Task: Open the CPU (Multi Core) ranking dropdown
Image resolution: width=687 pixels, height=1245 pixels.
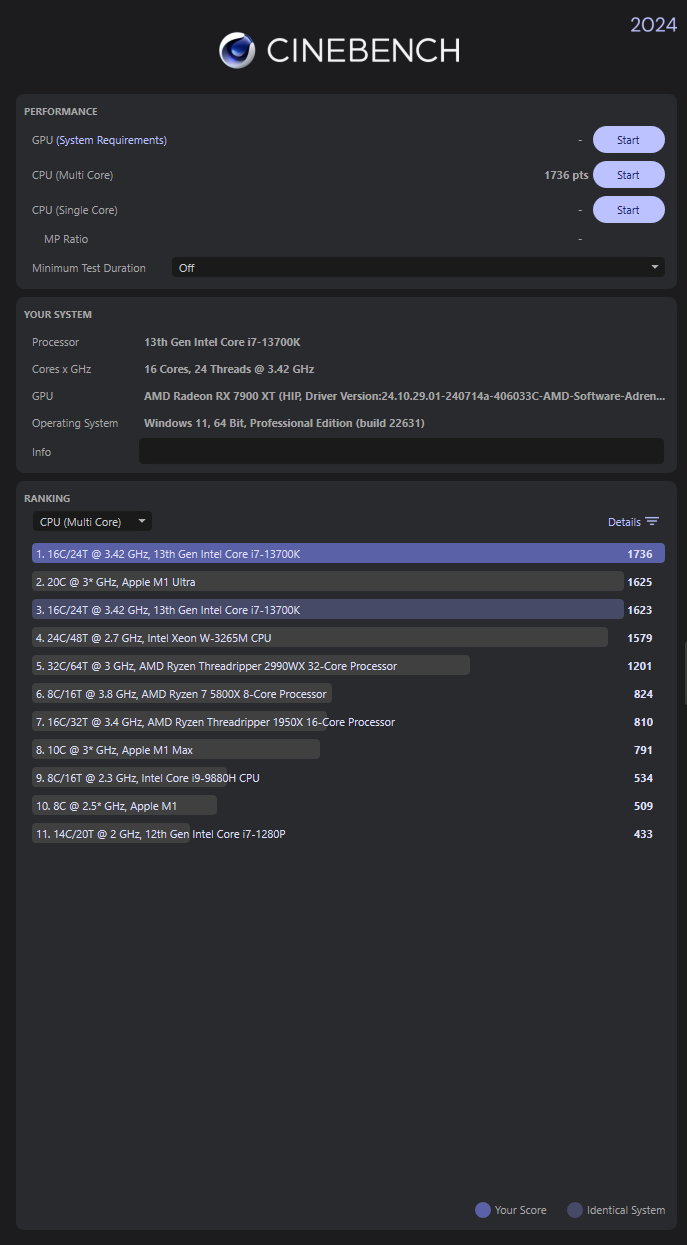Action: coord(92,522)
